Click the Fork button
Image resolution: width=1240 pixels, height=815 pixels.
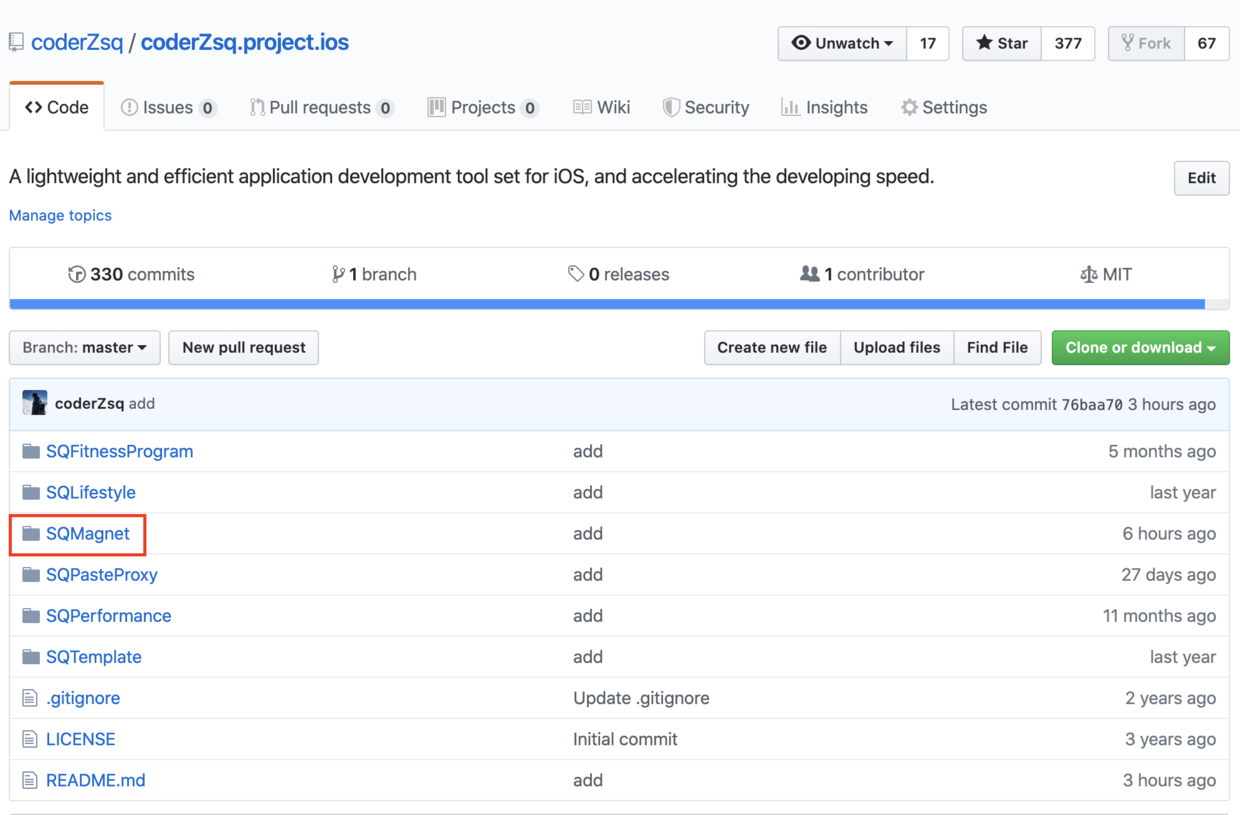click(1146, 43)
